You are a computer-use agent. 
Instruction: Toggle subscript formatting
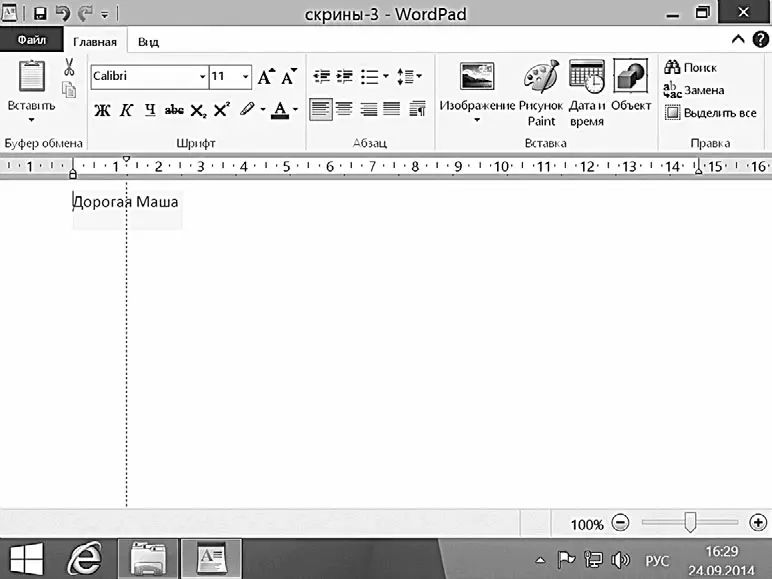coord(198,110)
